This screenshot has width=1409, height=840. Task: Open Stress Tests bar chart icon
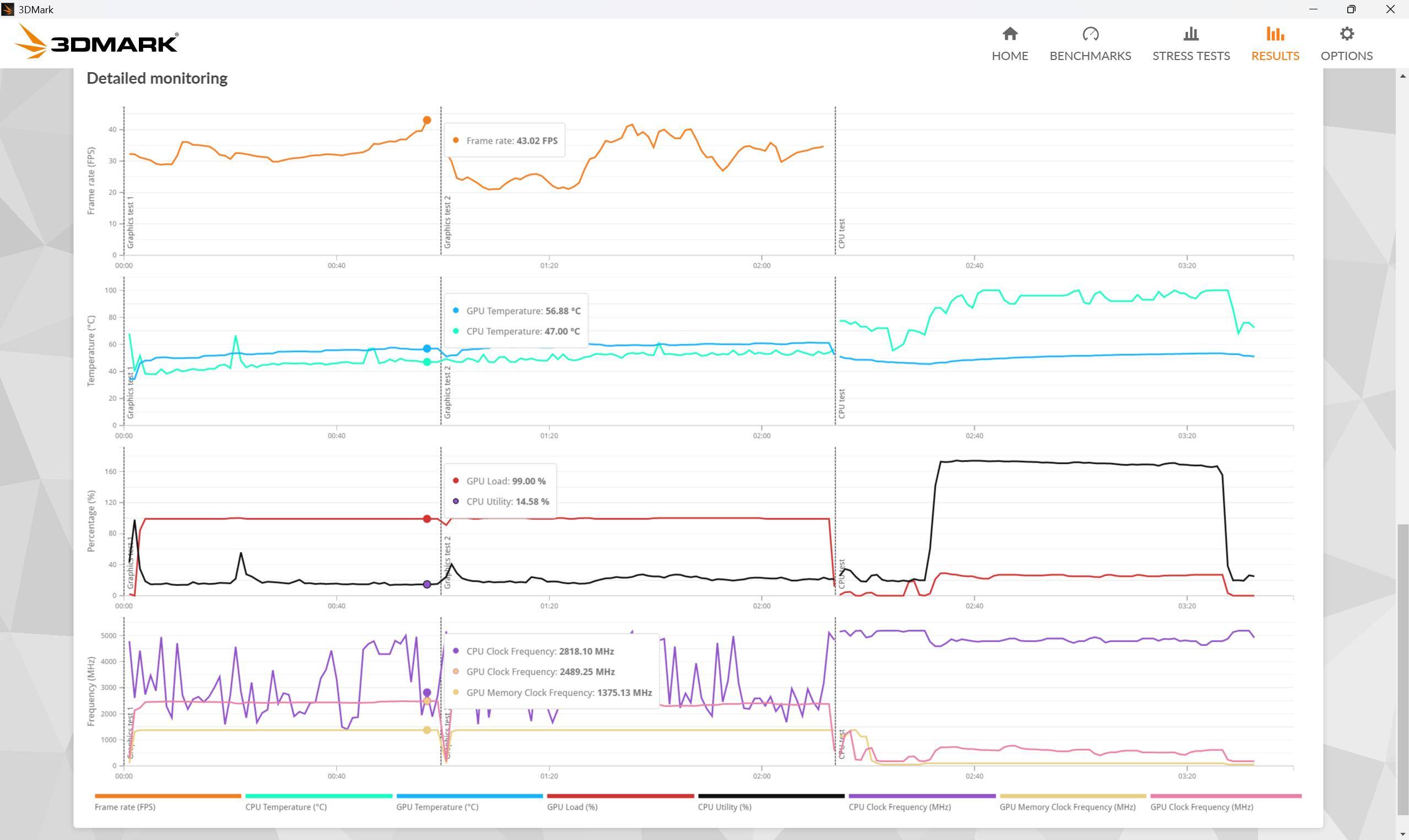1190,35
